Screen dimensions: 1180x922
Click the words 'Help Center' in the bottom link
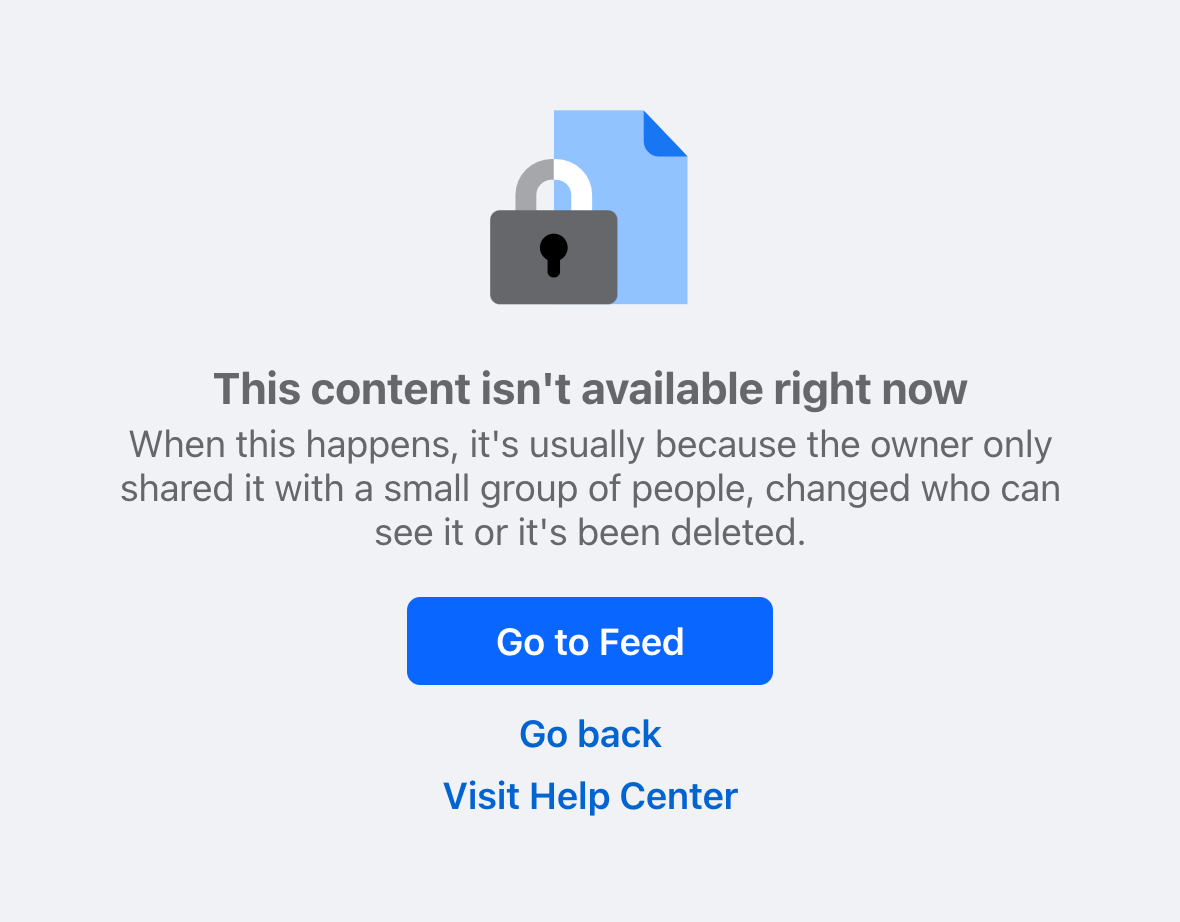634,796
